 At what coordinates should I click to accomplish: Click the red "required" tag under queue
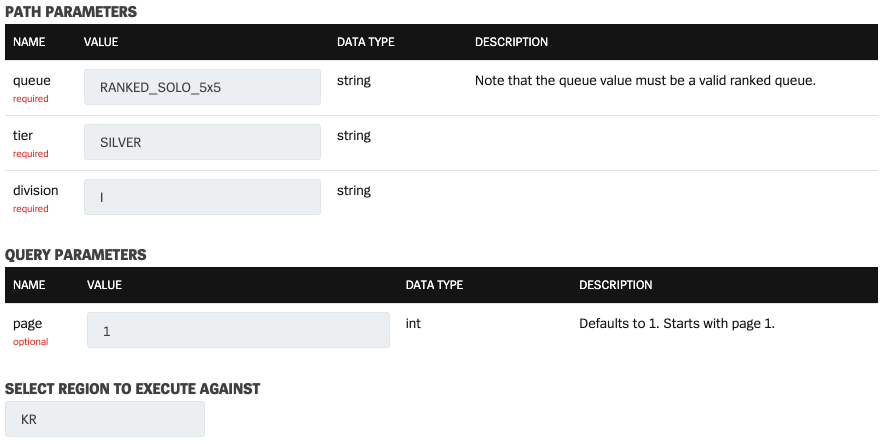coord(31,99)
